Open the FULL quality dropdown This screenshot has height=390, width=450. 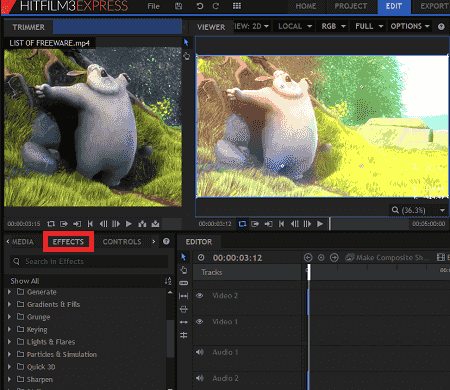point(369,26)
